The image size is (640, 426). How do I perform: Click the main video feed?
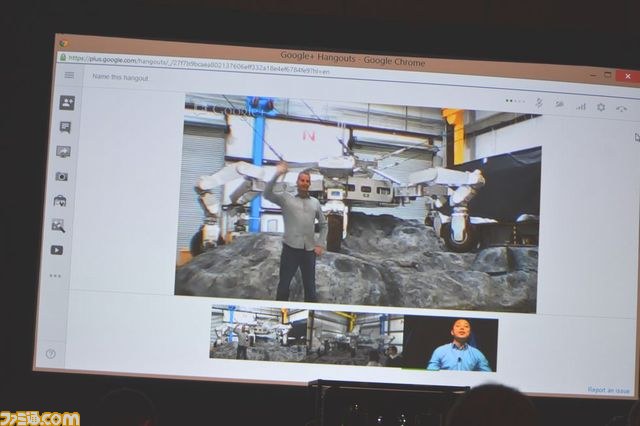tap(358, 204)
